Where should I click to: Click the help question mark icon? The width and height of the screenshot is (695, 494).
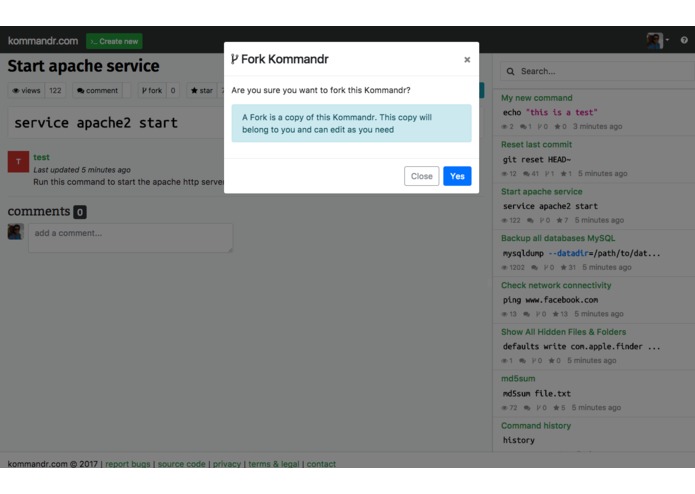coord(684,40)
